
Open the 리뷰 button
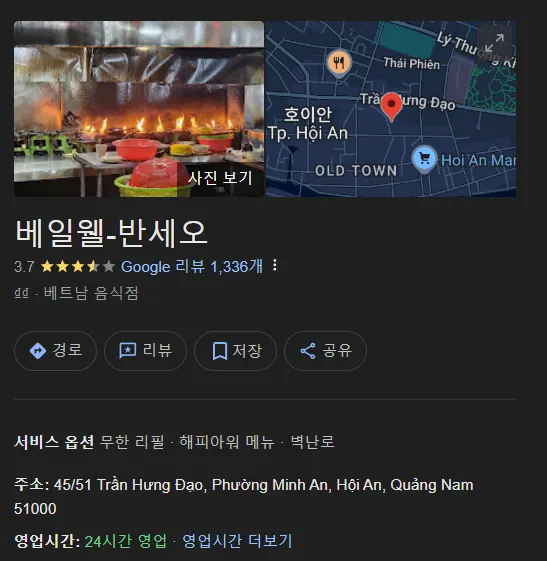click(x=145, y=351)
